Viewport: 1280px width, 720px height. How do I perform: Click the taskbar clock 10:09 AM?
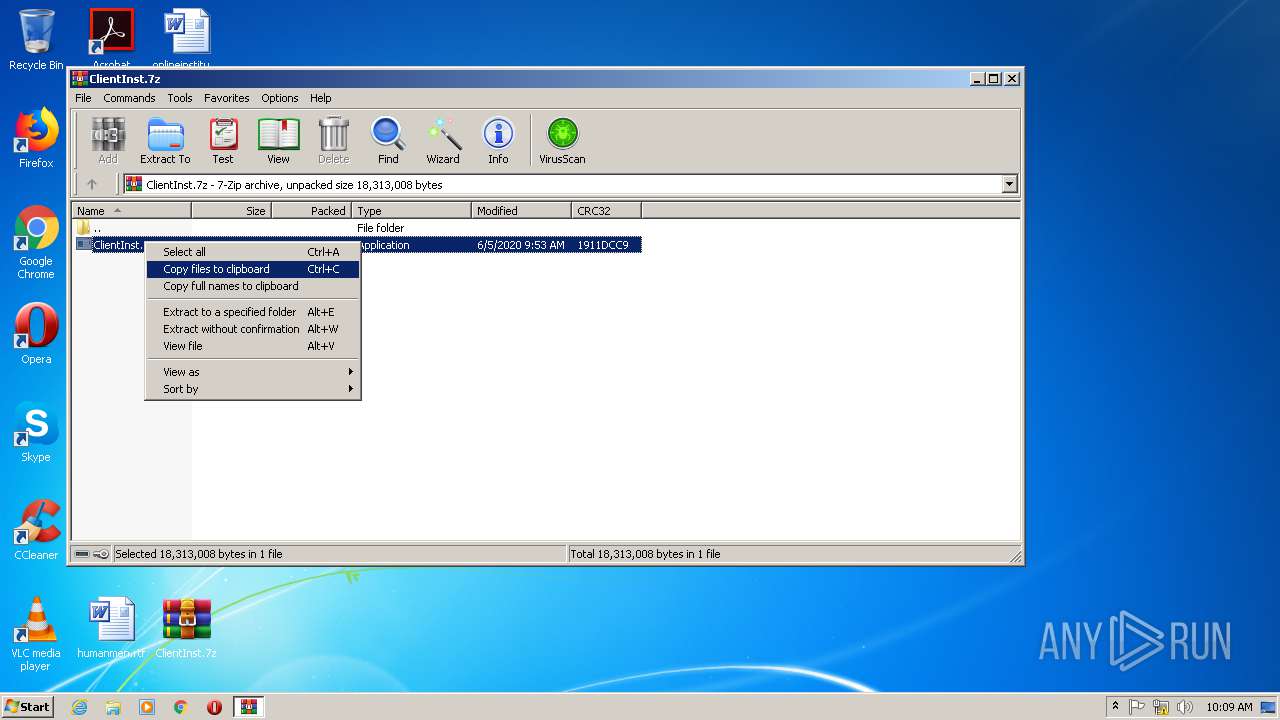1229,707
